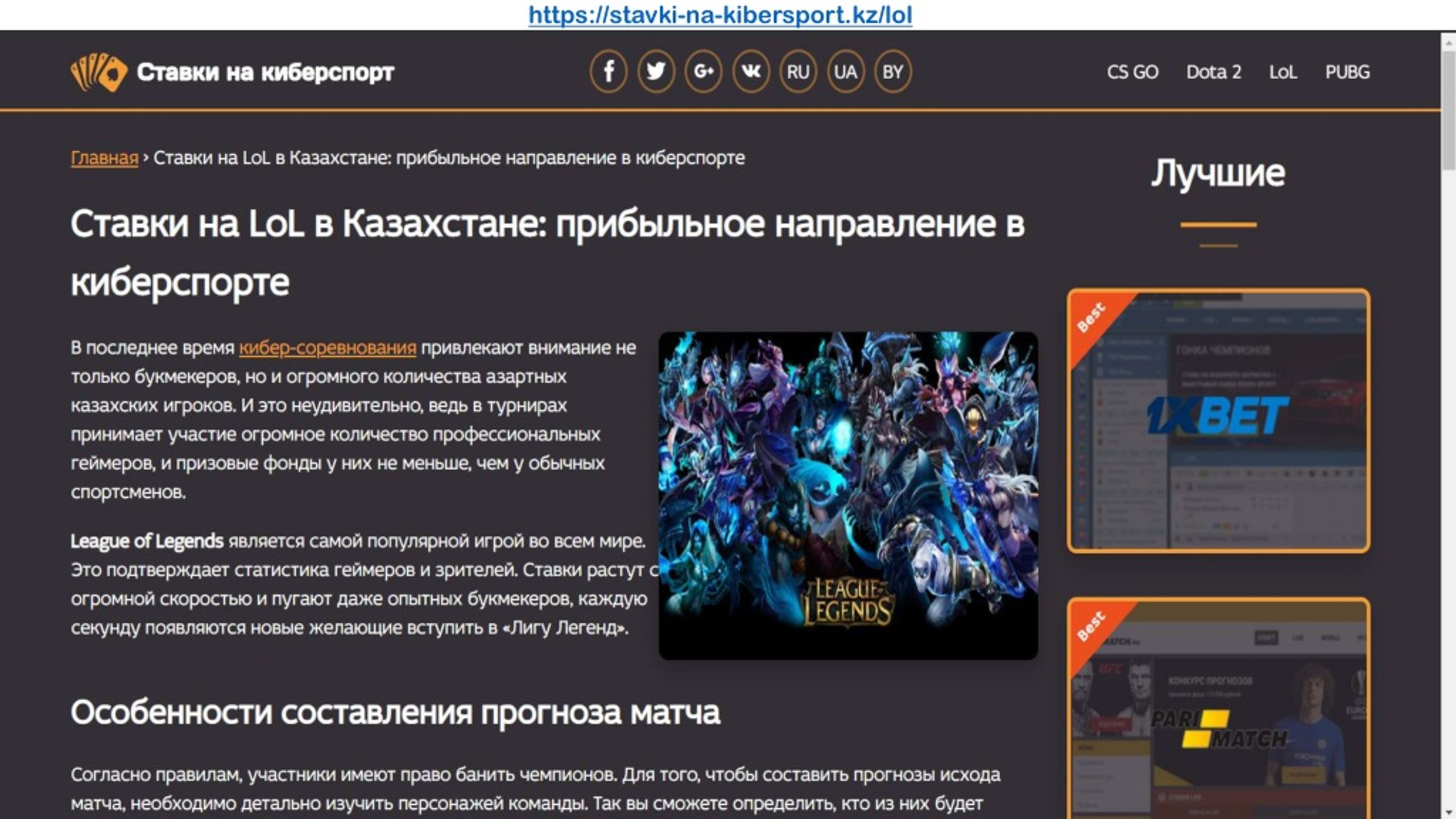
Task: Click the scrollbar up arrow
Action: tap(1449, 43)
